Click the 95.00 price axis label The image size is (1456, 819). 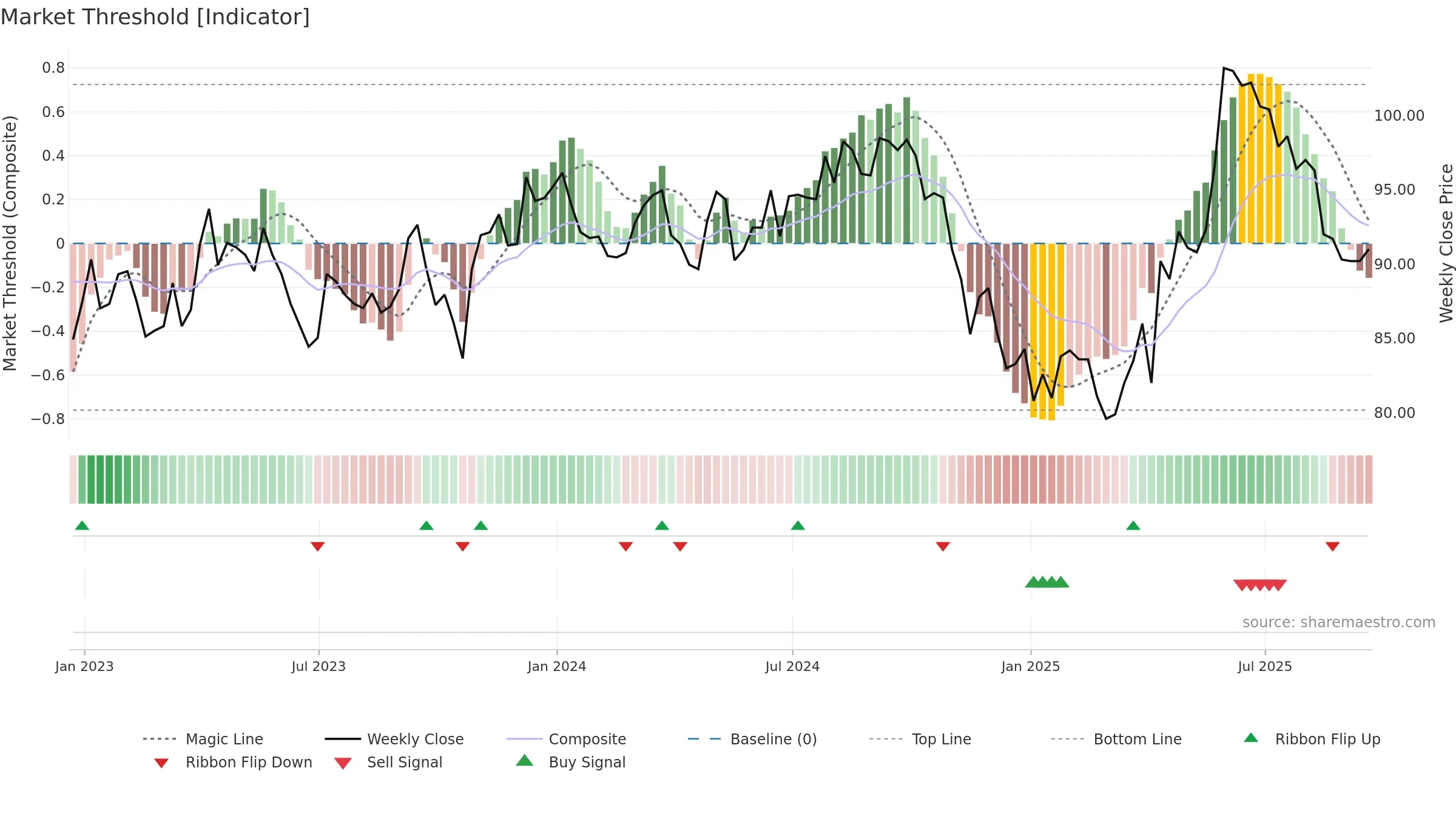[1395, 190]
